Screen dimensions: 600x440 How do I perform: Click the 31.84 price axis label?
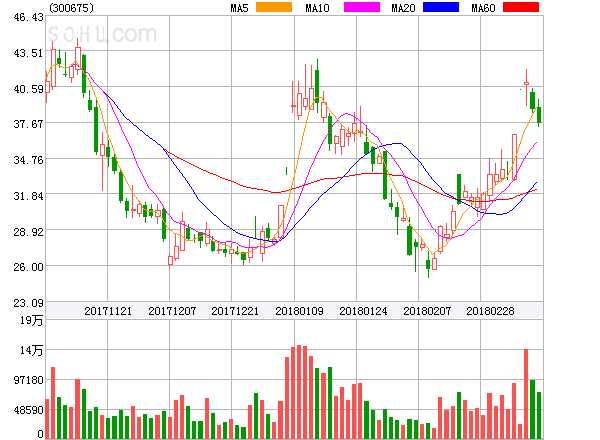[28, 196]
